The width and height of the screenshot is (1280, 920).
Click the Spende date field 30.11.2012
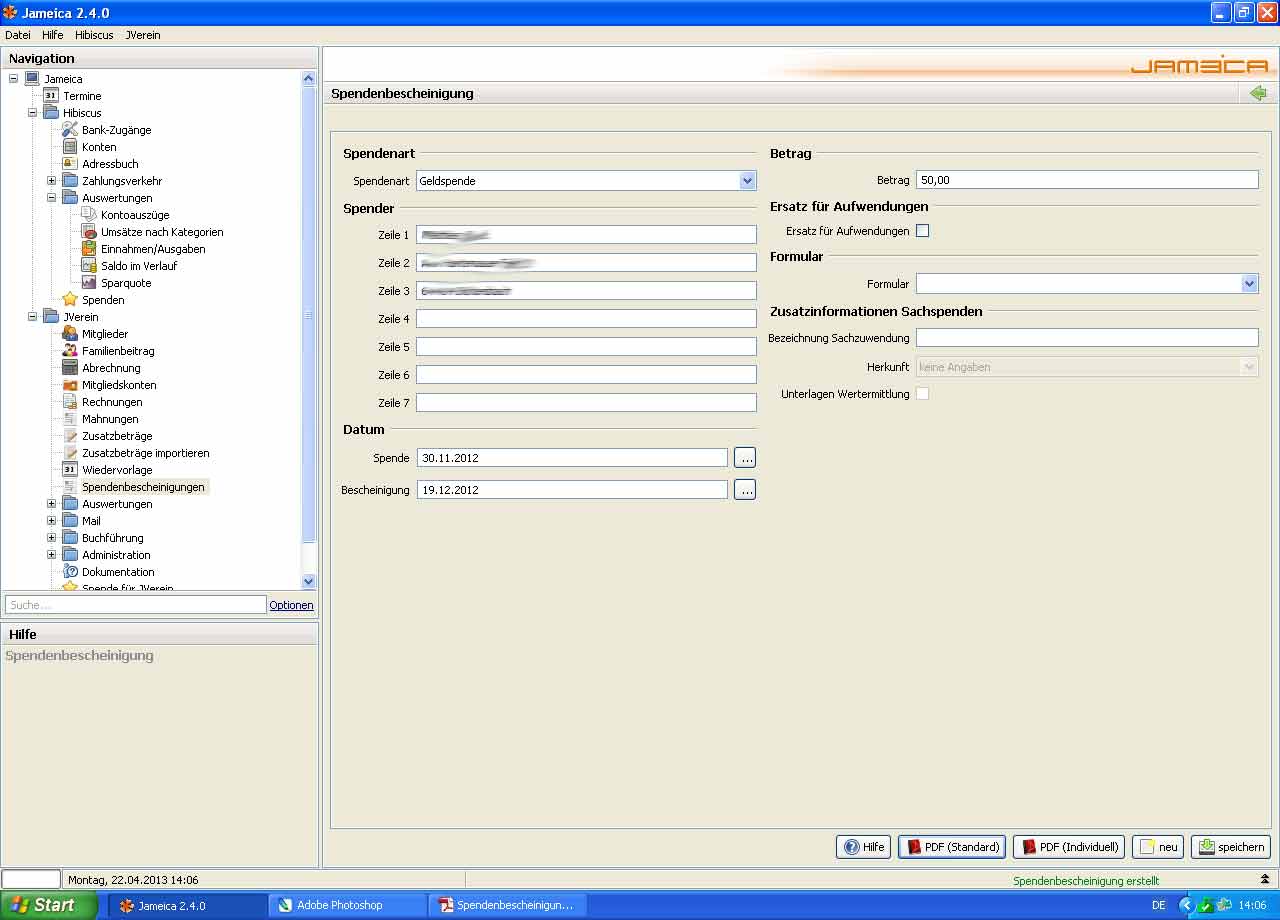point(572,458)
